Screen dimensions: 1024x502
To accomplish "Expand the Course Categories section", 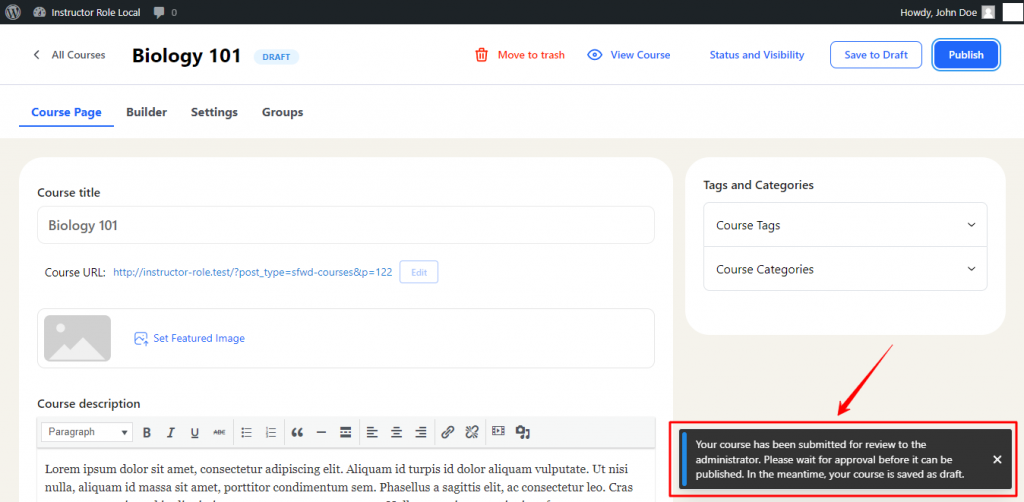I will tap(845, 269).
